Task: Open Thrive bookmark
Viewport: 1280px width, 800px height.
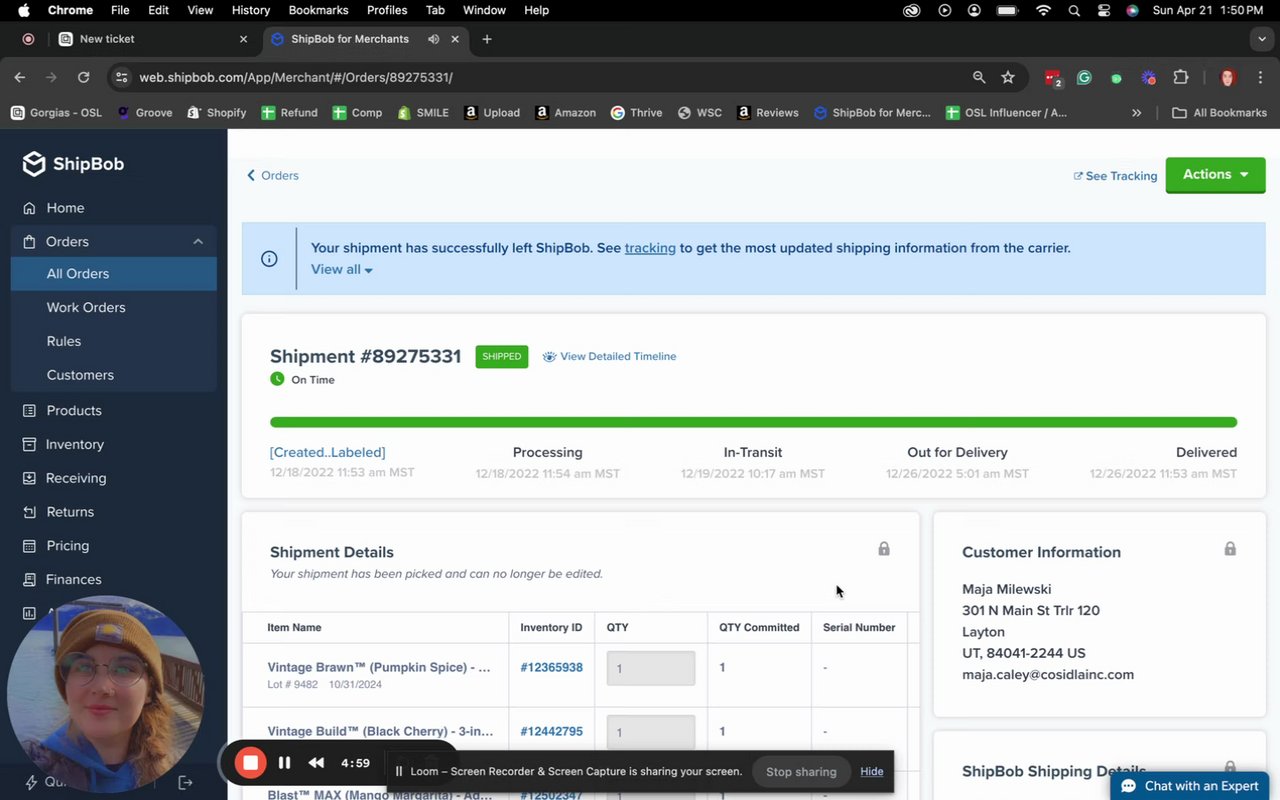Action: pyautogui.click(x=636, y=113)
